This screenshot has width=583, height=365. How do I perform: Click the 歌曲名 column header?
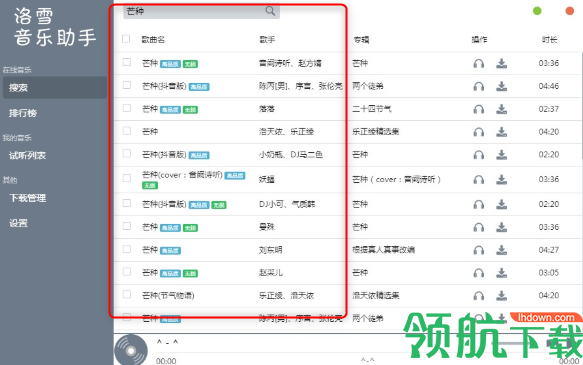(x=153, y=39)
